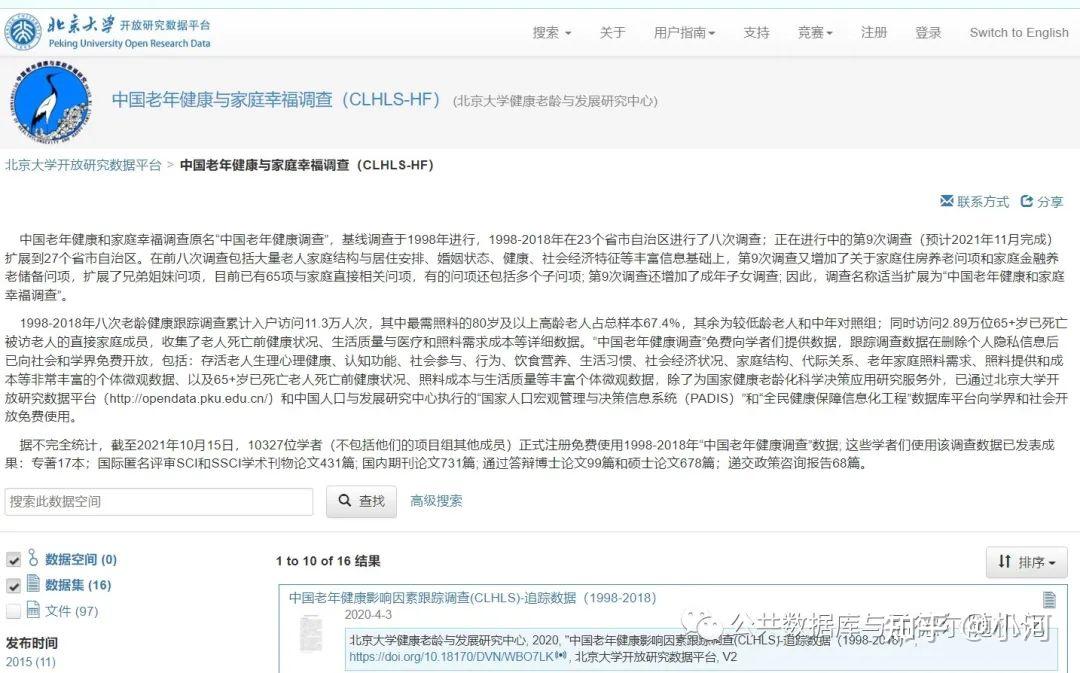Open the doi.org/10.18170/DVN/WBO7LK link
Viewport: 1080px width, 673px height.
451,657
